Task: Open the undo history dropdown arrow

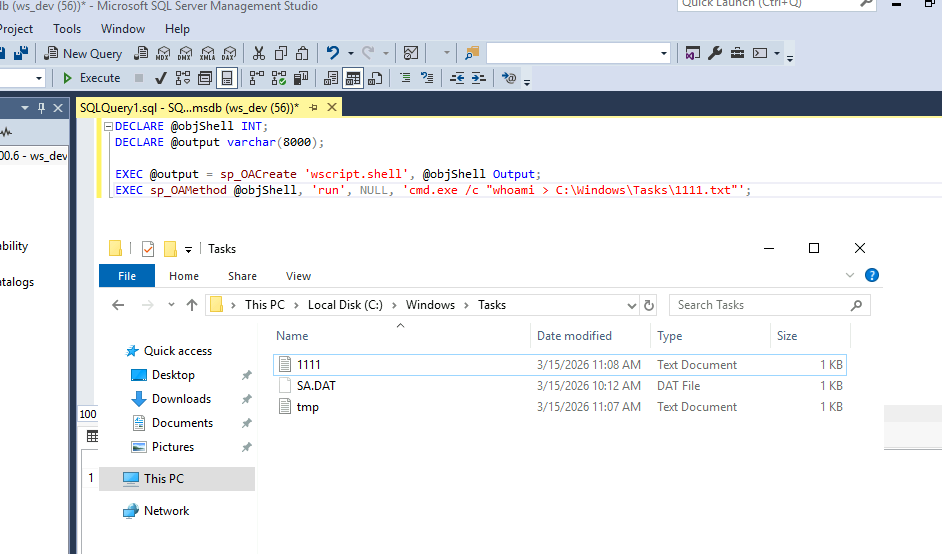Action: tap(351, 53)
